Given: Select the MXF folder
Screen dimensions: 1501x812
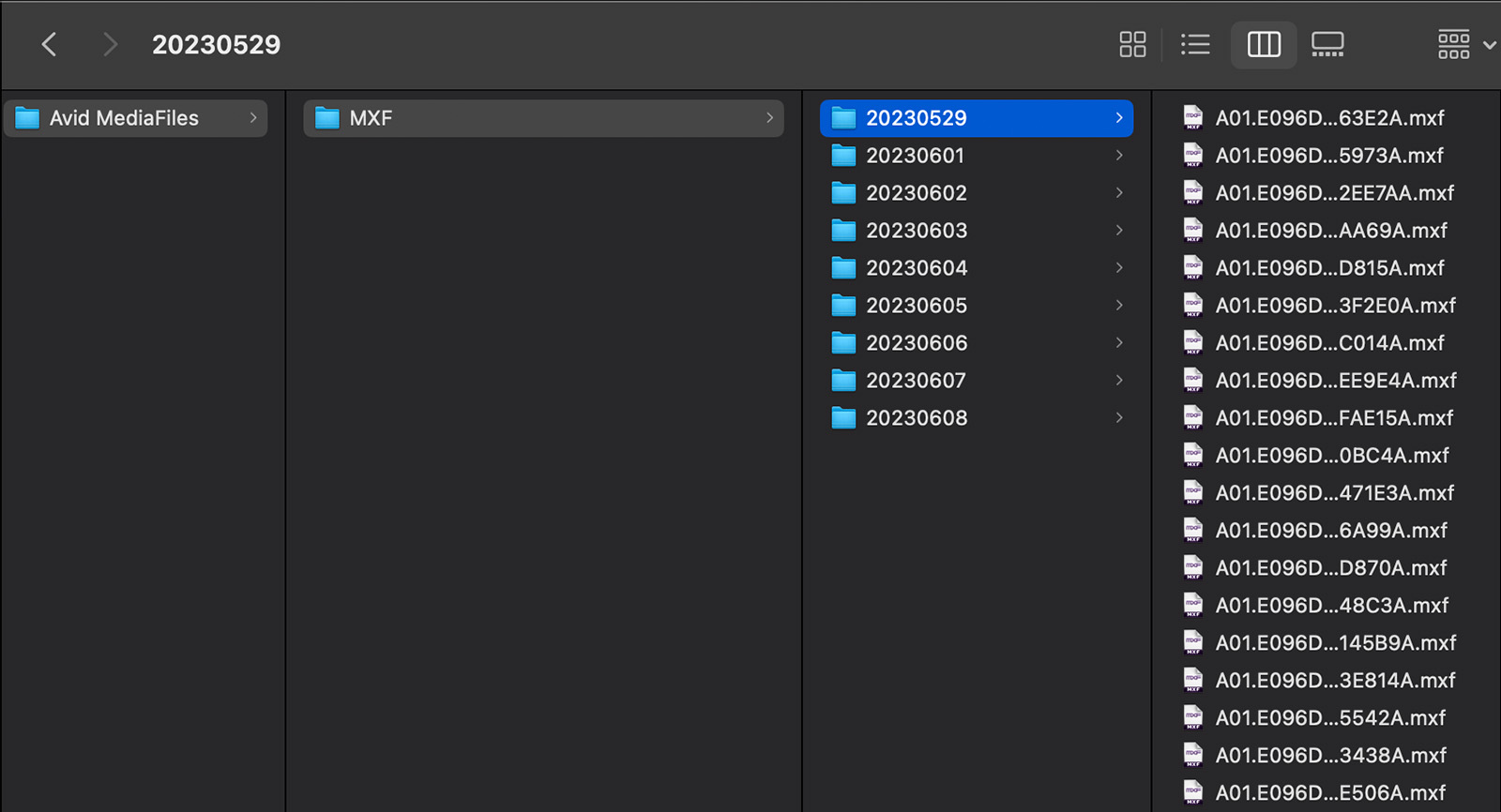Looking at the screenshot, I should point(543,118).
